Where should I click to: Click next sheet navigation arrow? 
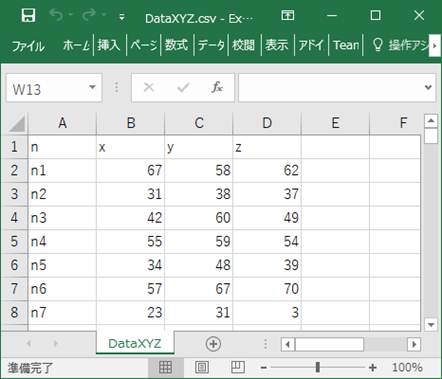pos(55,343)
